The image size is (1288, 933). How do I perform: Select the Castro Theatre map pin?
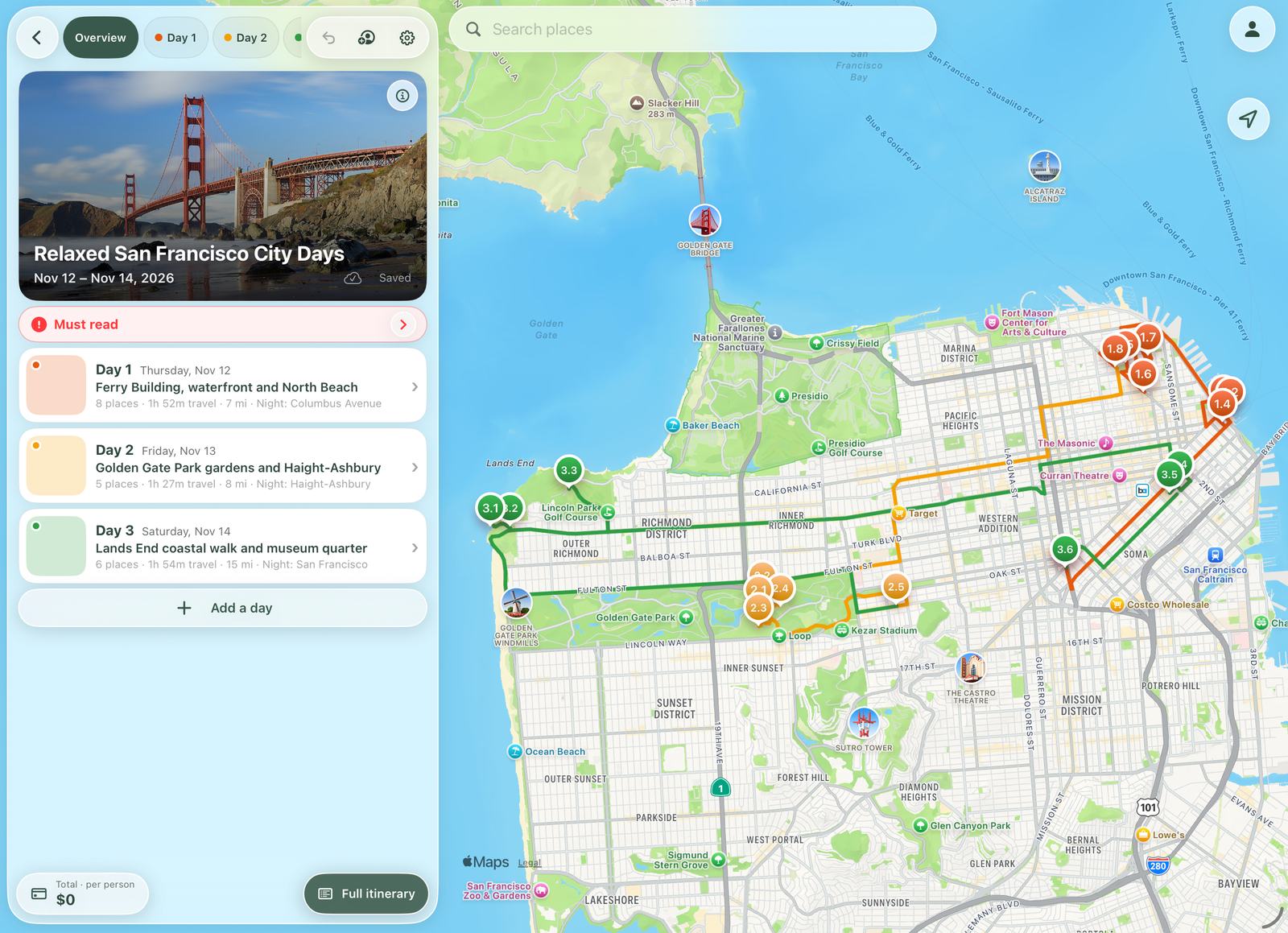coord(971,668)
